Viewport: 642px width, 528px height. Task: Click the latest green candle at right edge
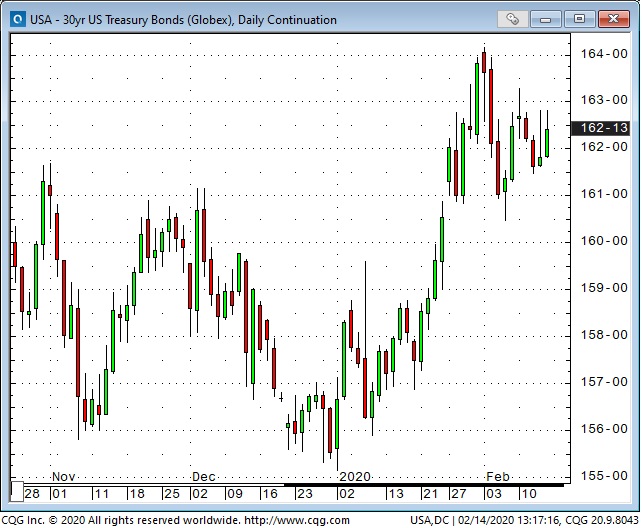tap(547, 143)
